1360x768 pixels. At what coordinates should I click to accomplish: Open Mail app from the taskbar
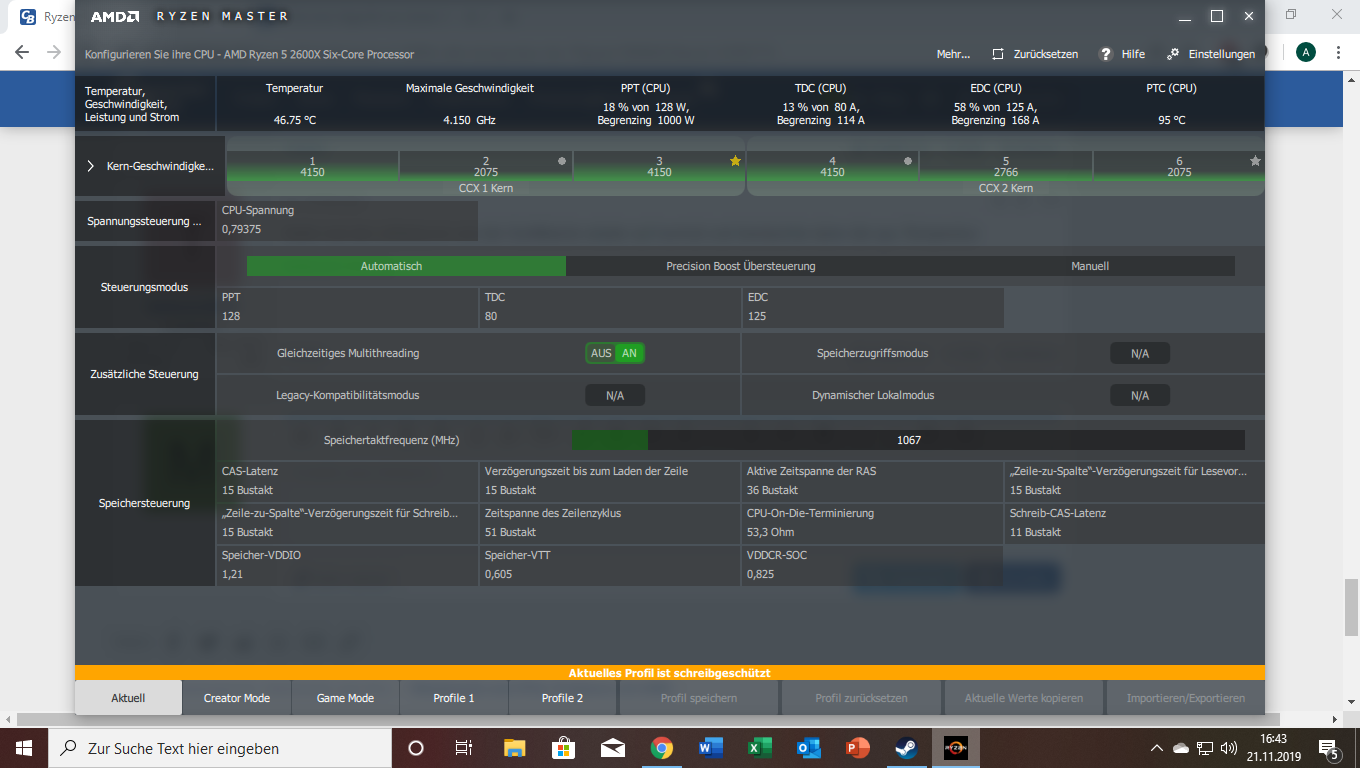[612, 748]
